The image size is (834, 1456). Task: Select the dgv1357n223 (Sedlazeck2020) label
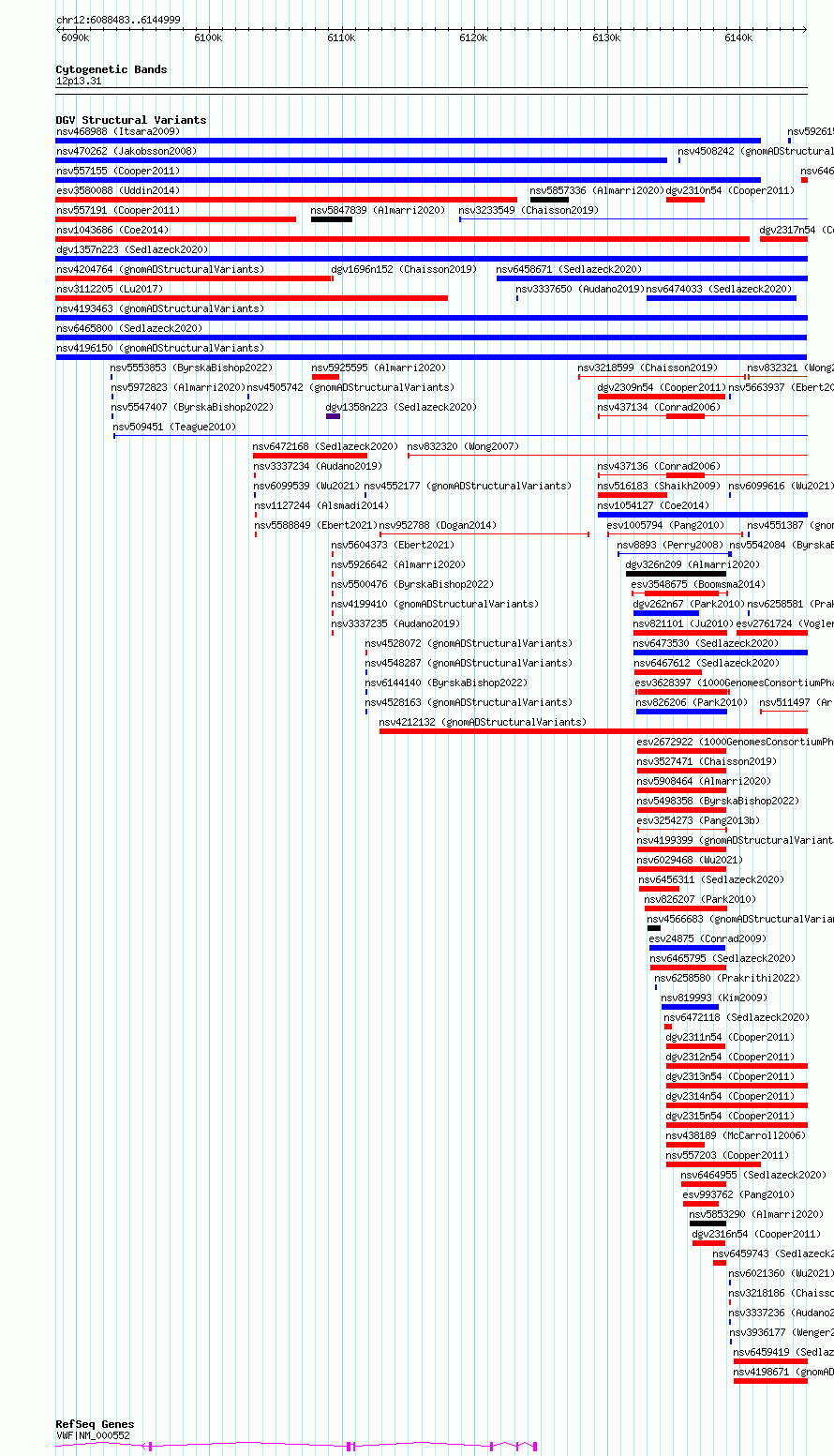coord(132,249)
